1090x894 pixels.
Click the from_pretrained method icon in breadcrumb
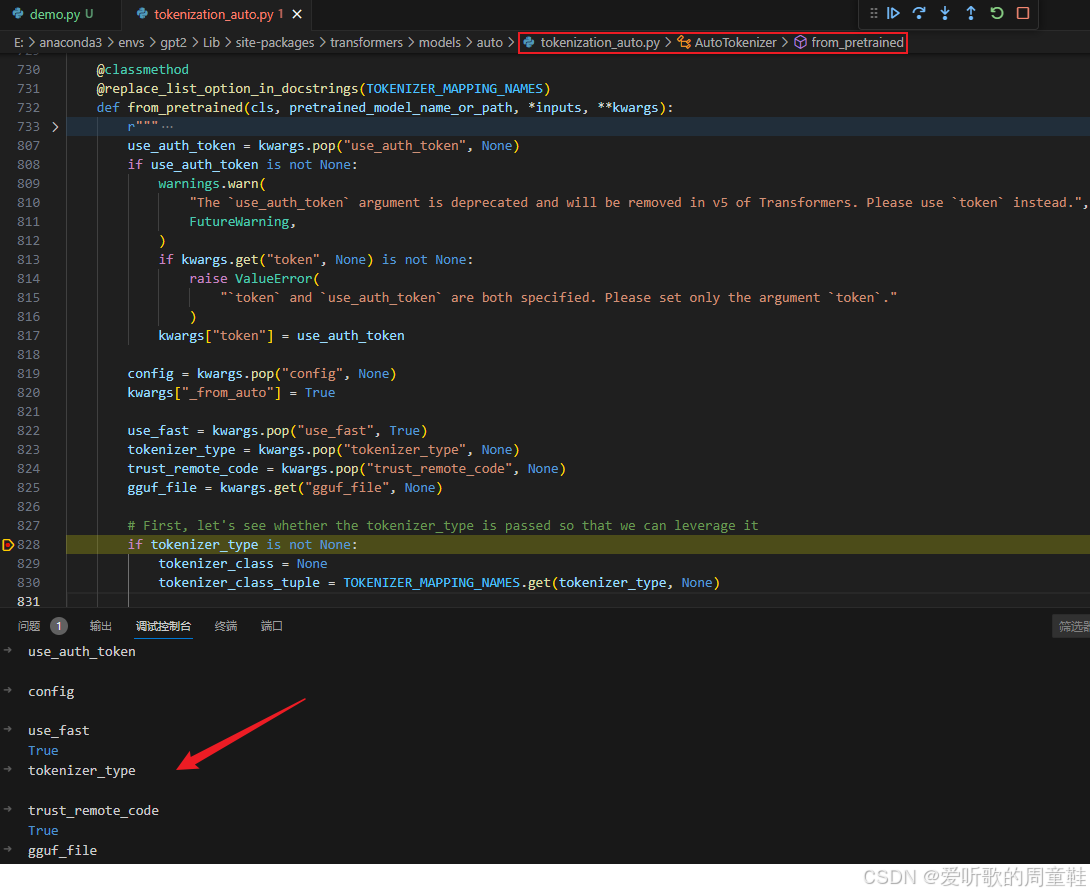800,42
